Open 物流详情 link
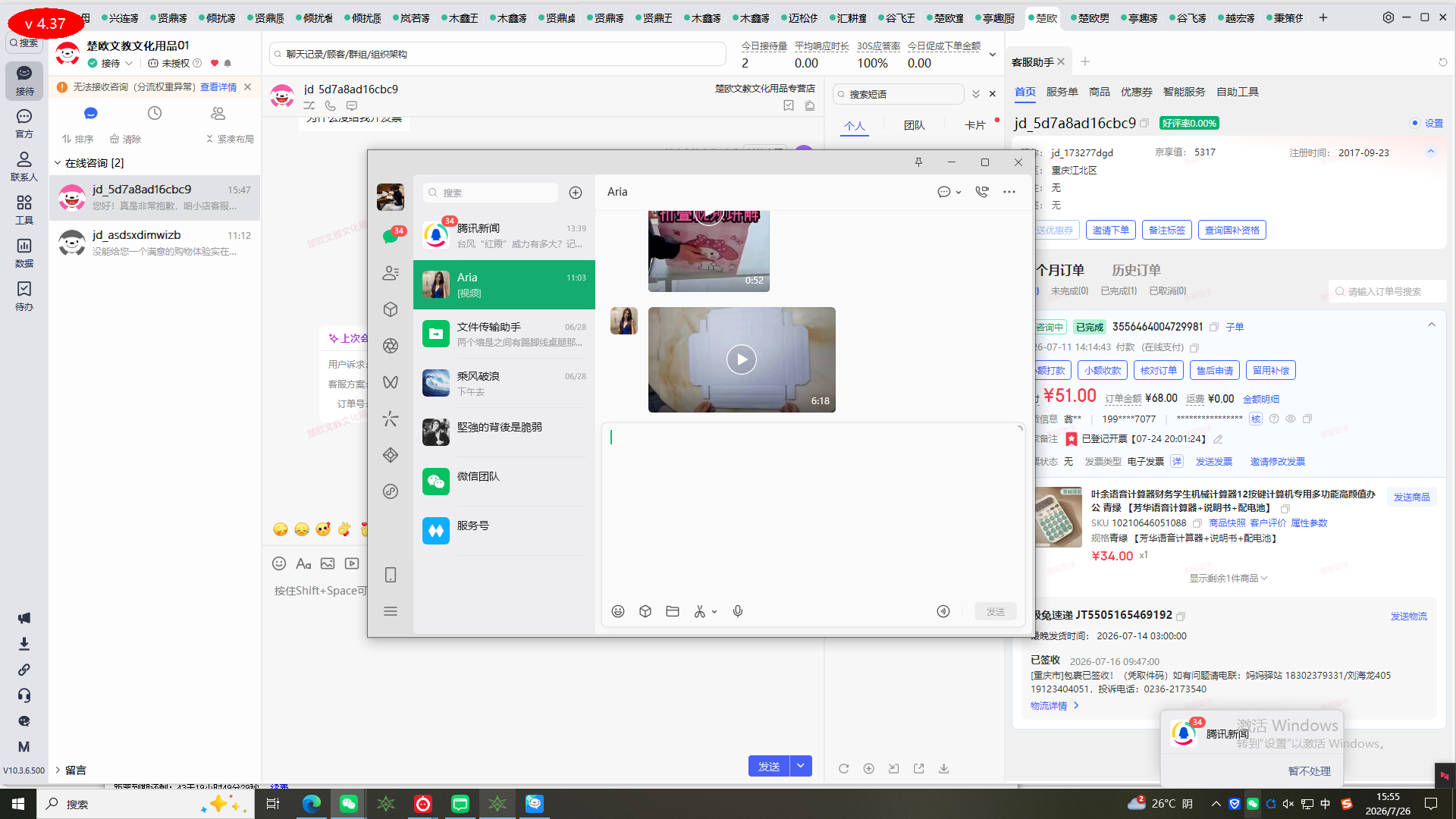This screenshot has height=819, width=1456. [x=1054, y=705]
